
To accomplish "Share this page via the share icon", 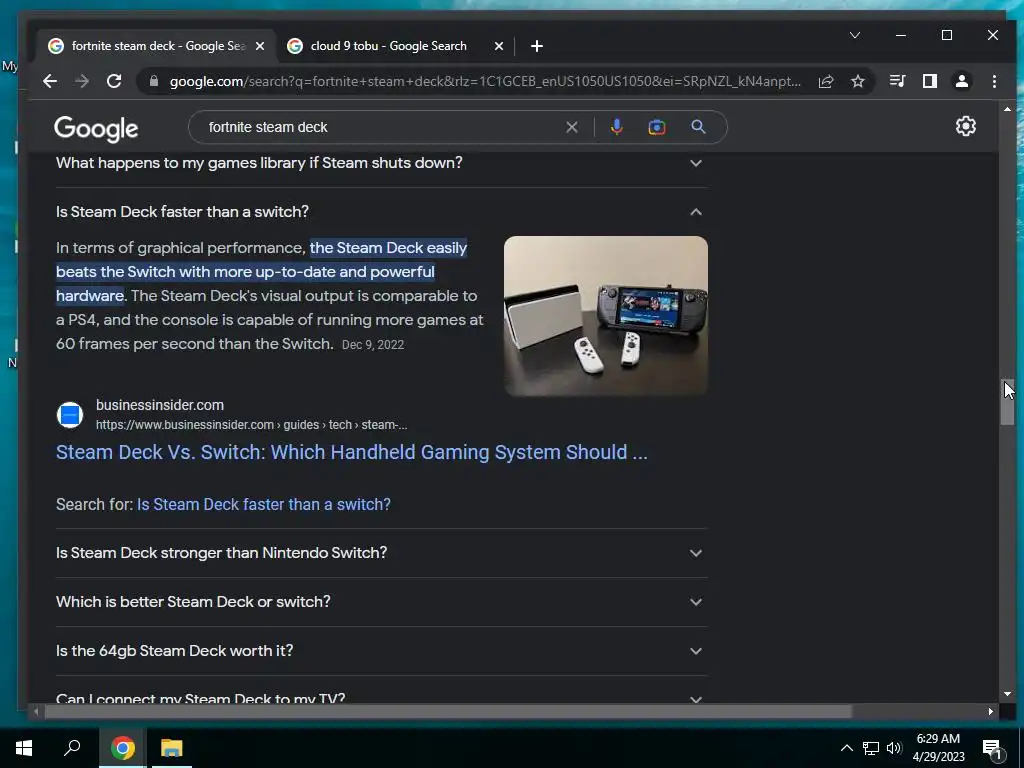I will (x=826, y=81).
